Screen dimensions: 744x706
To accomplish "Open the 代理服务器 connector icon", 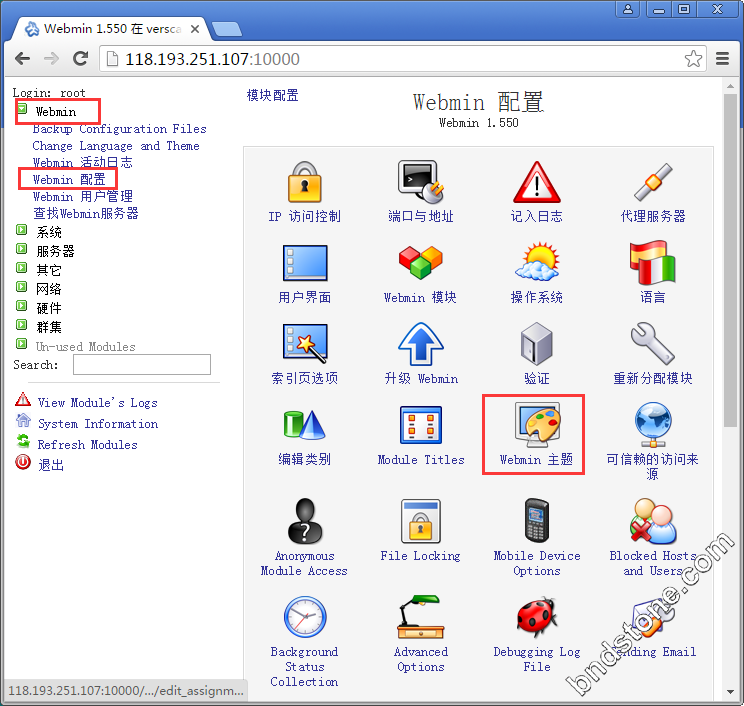I will click(653, 182).
